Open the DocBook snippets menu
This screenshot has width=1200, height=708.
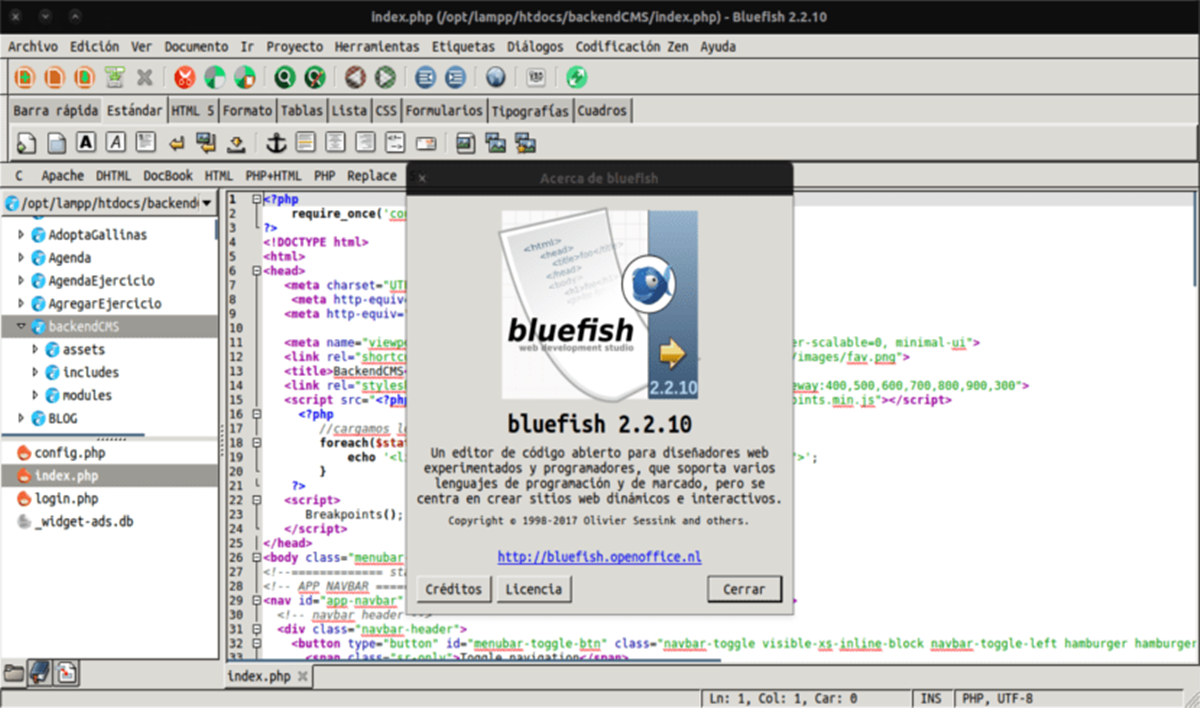168,175
